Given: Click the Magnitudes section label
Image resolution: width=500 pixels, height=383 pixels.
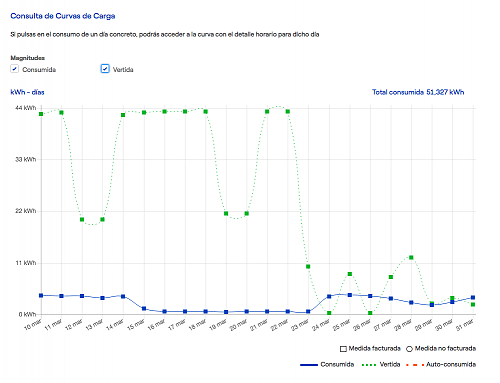Looking at the screenshot, I should point(28,58).
